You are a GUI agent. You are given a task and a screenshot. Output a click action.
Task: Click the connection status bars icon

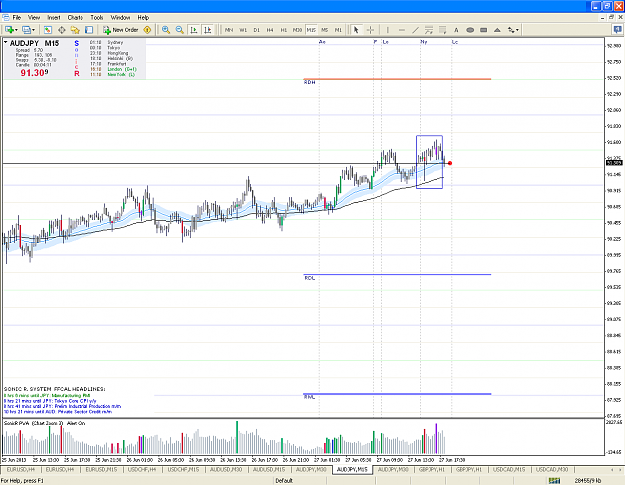coord(554,481)
